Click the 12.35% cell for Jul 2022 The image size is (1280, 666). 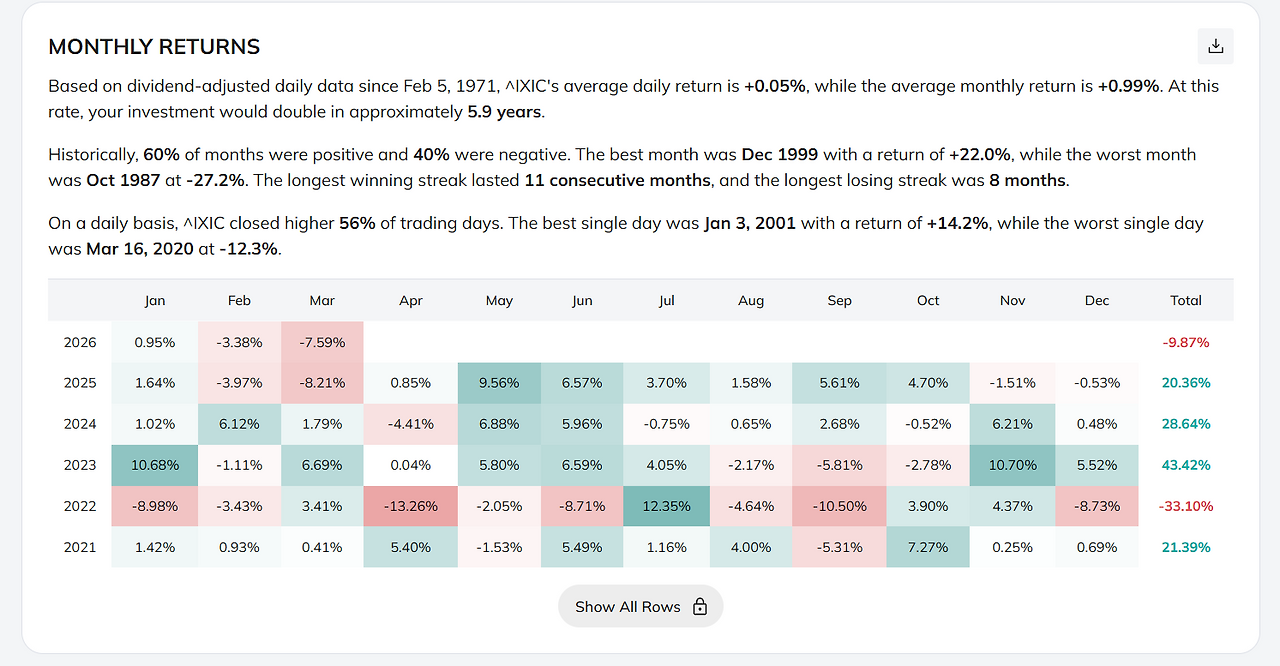667,506
